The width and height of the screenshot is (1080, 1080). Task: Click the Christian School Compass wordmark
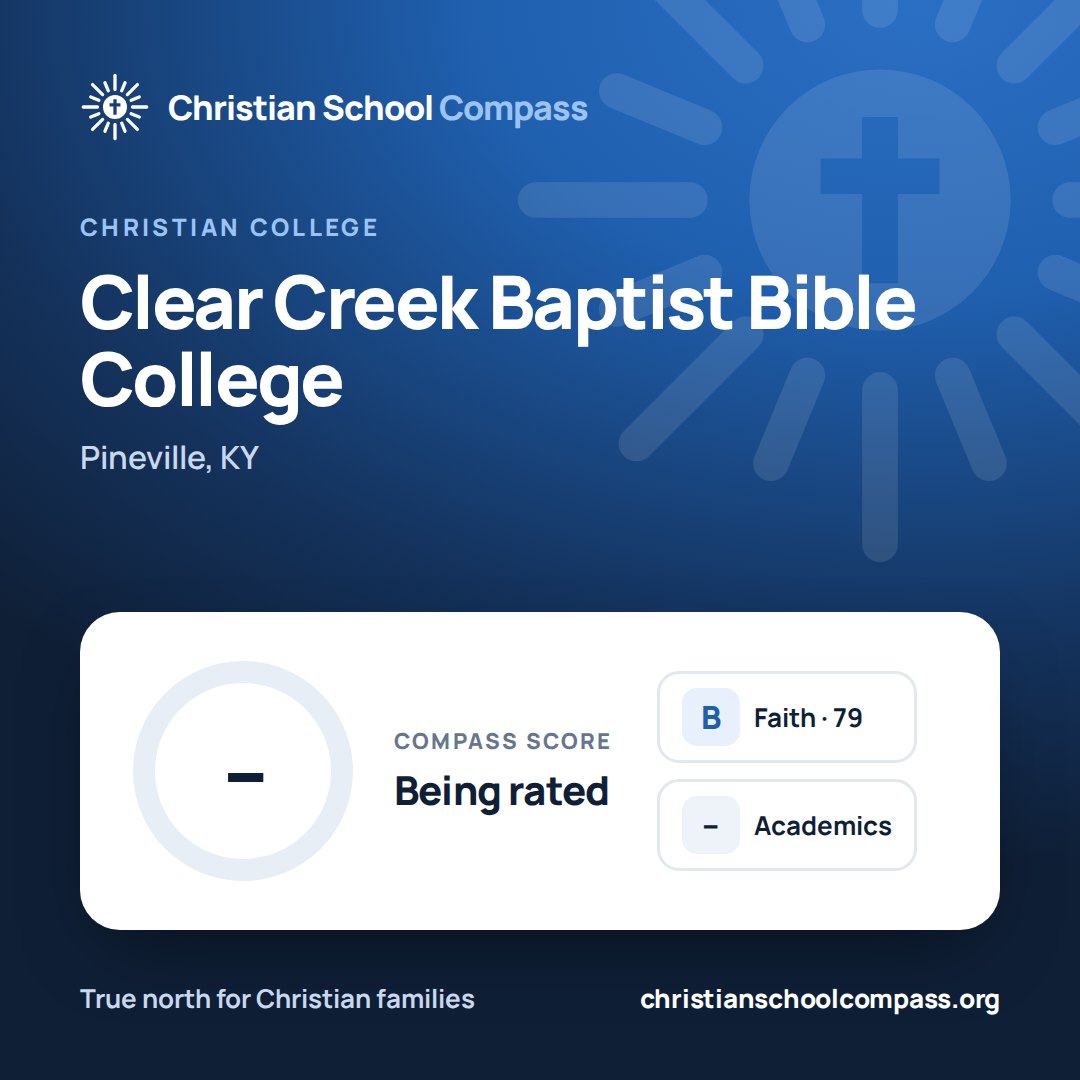pyautogui.click(x=377, y=109)
